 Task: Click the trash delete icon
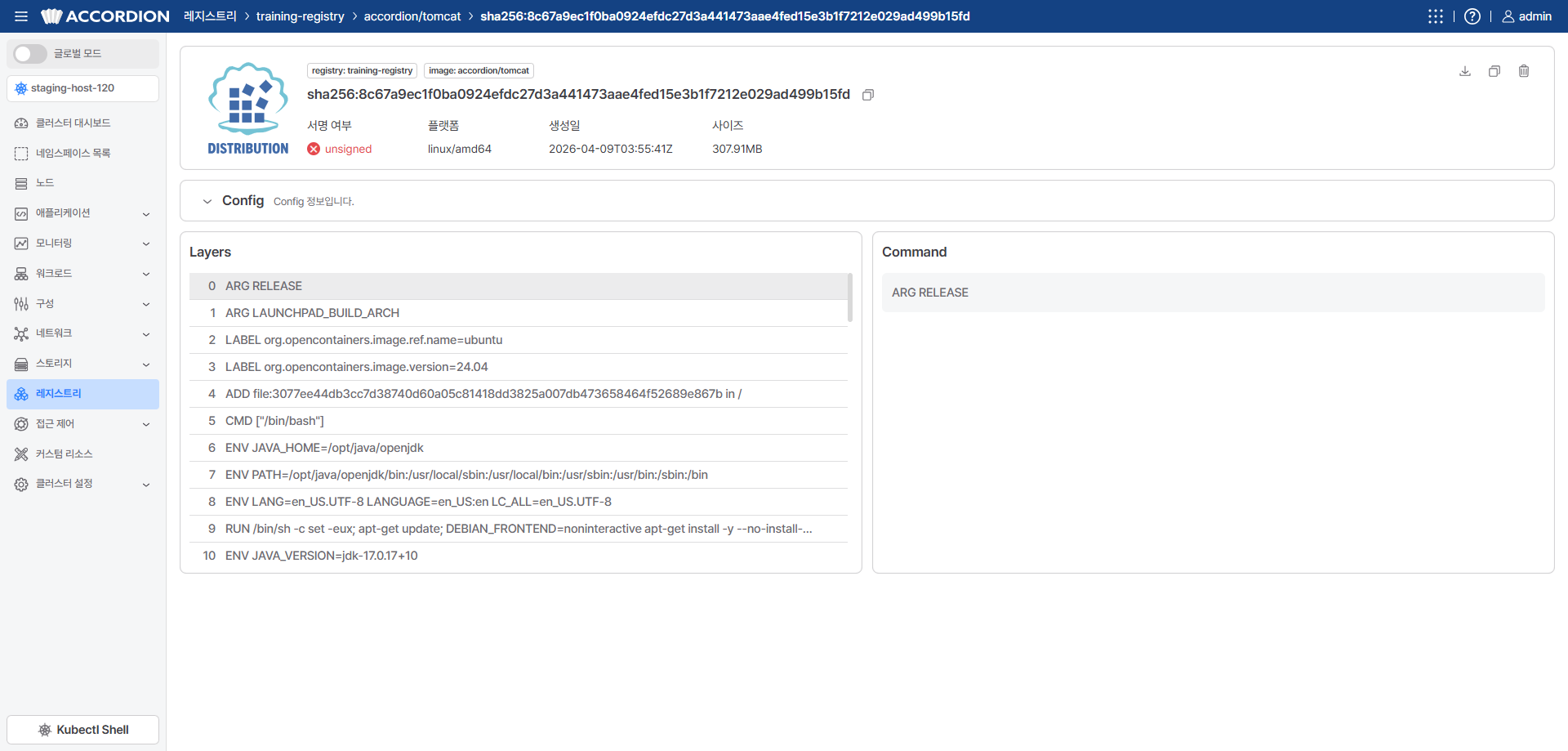[x=1524, y=71]
